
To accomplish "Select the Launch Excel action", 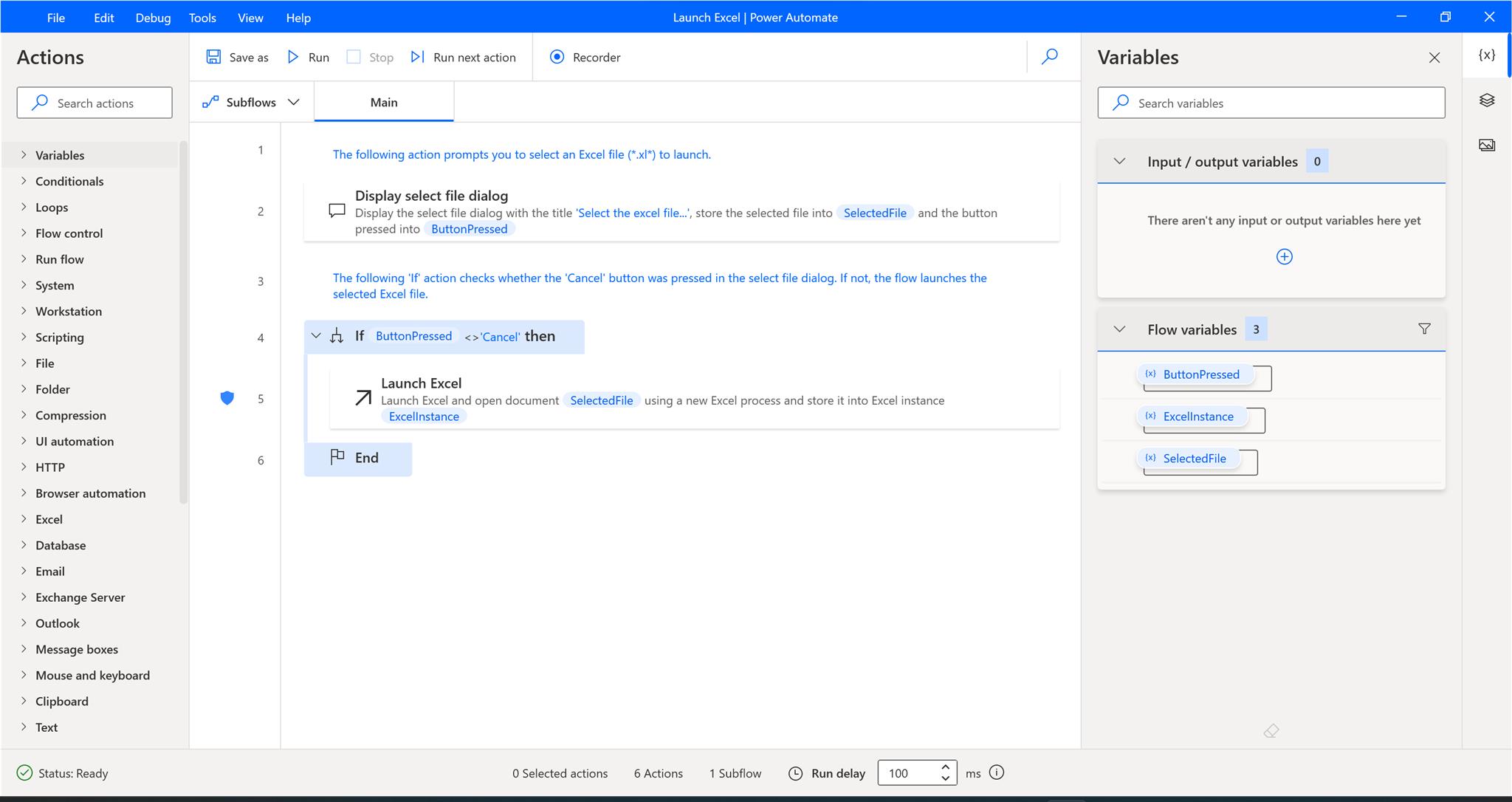I will pos(694,399).
